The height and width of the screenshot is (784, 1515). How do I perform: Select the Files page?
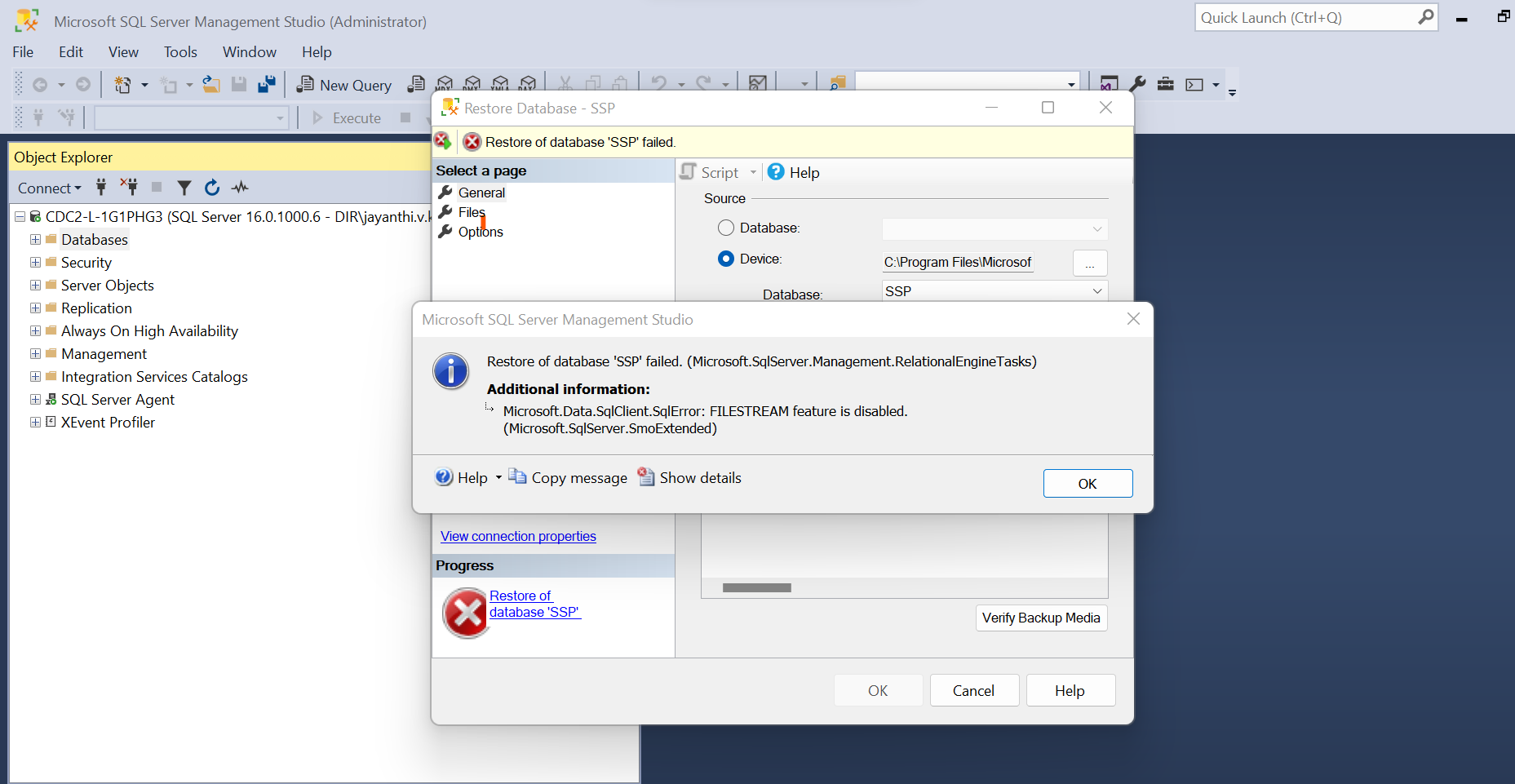point(472,212)
